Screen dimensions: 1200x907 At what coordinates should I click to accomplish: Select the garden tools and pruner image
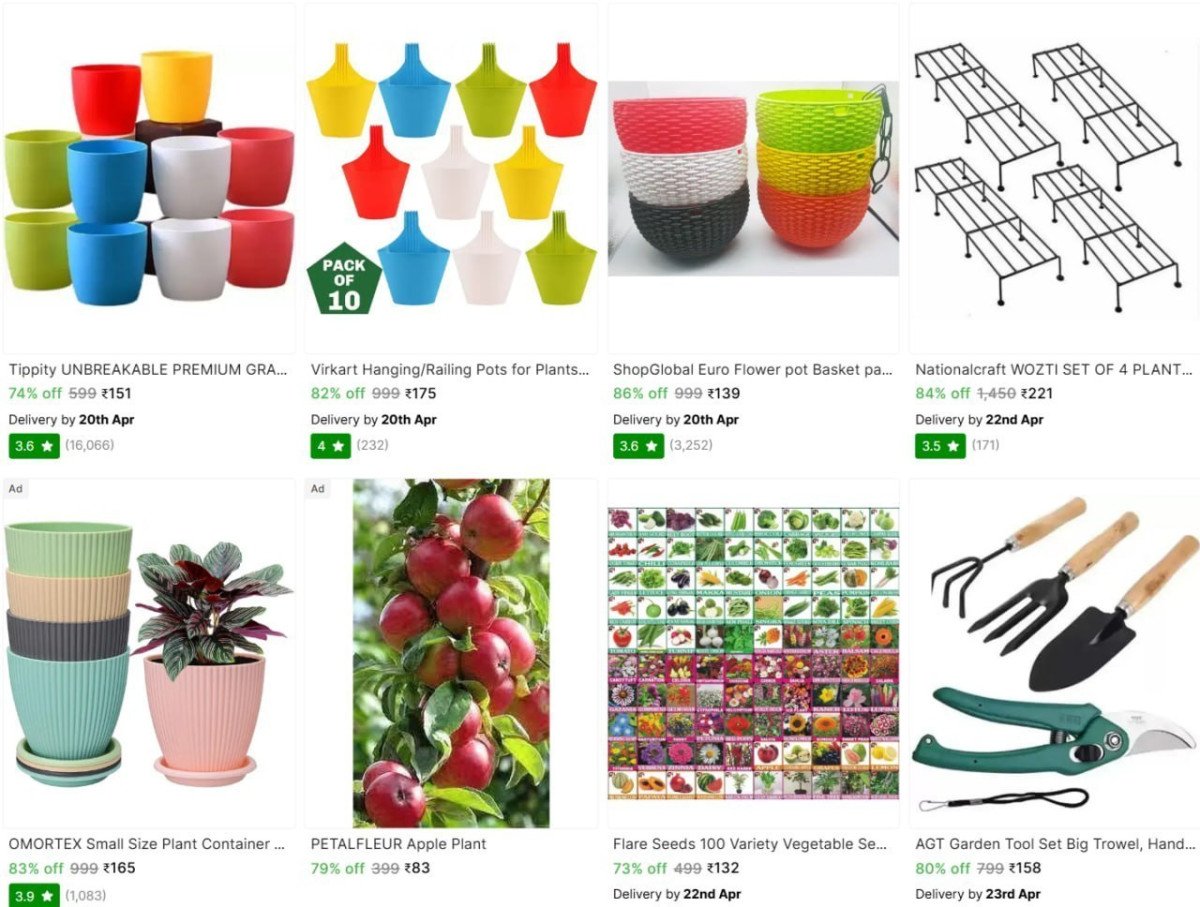pyautogui.click(x=1054, y=653)
